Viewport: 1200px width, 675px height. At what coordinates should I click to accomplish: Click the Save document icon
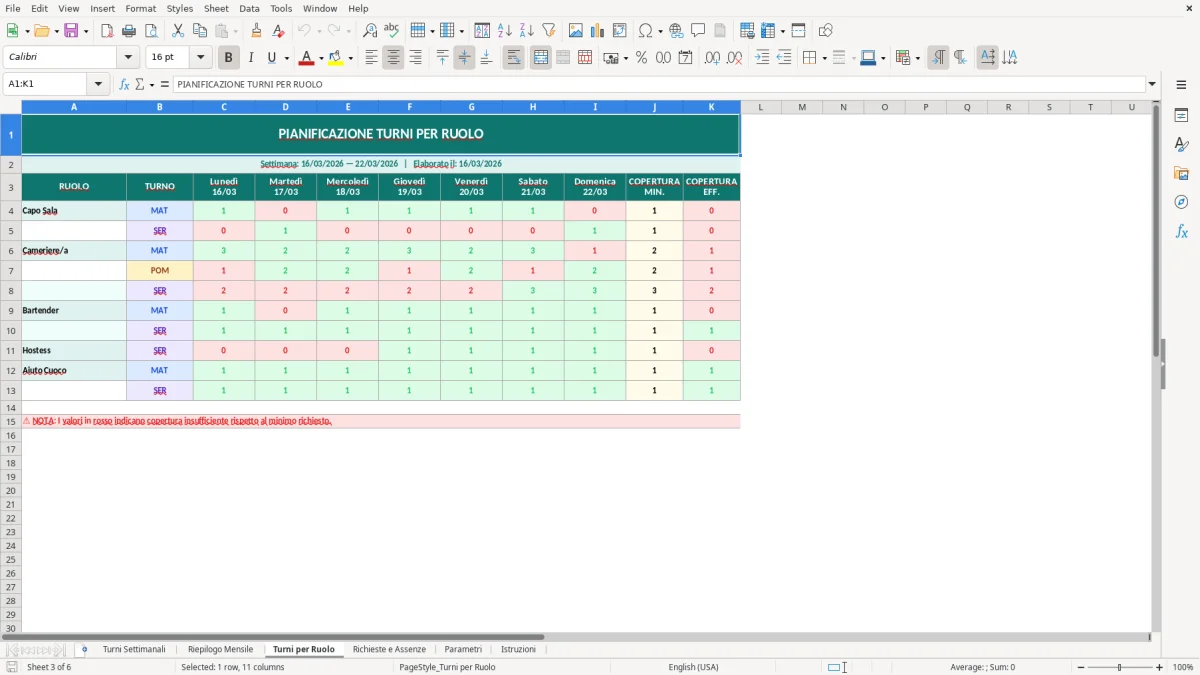click(71, 31)
